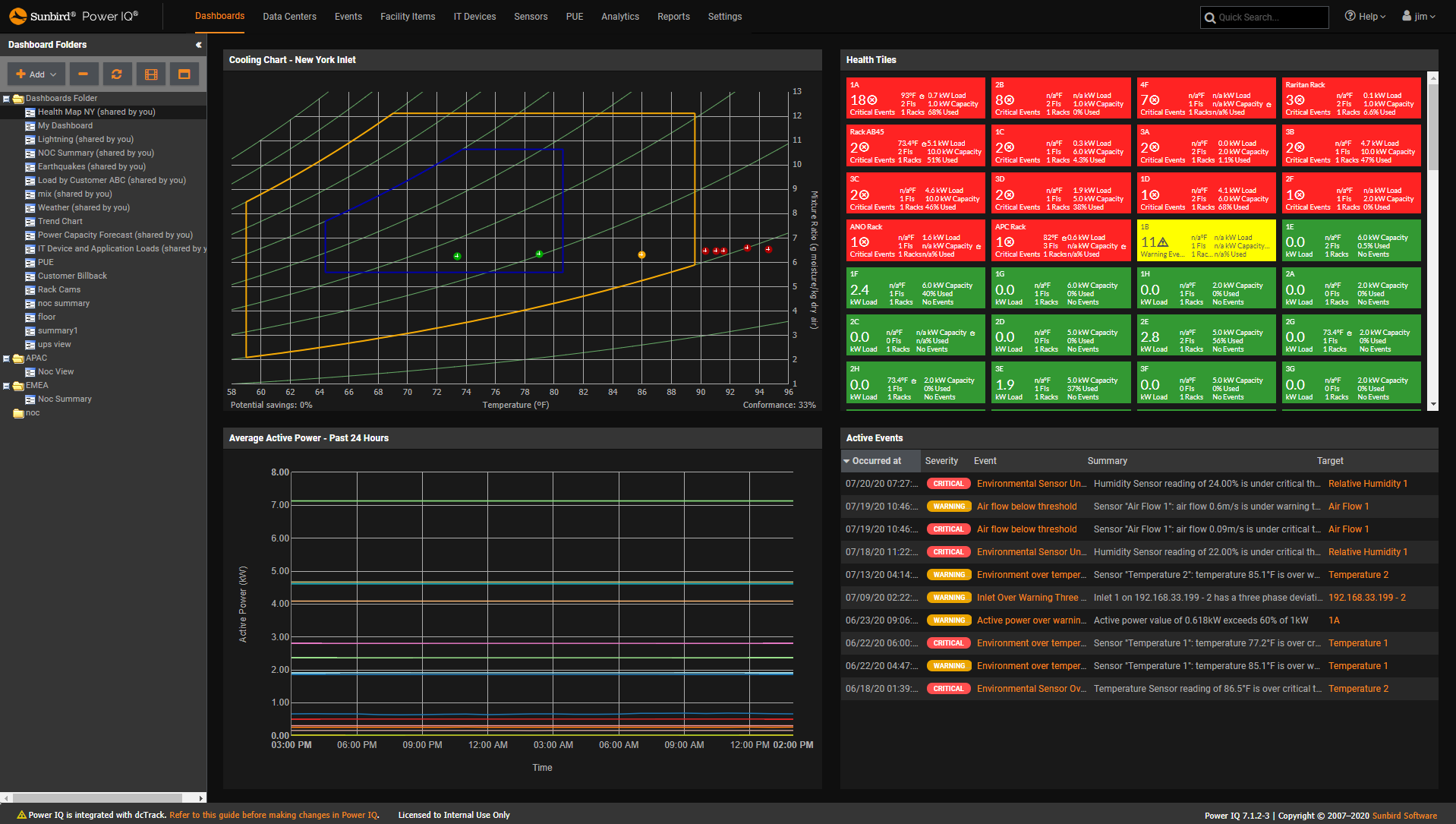Follow the Refer to this guide link
Image resolution: width=1456 pixels, height=824 pixels.
pos(273,814)
